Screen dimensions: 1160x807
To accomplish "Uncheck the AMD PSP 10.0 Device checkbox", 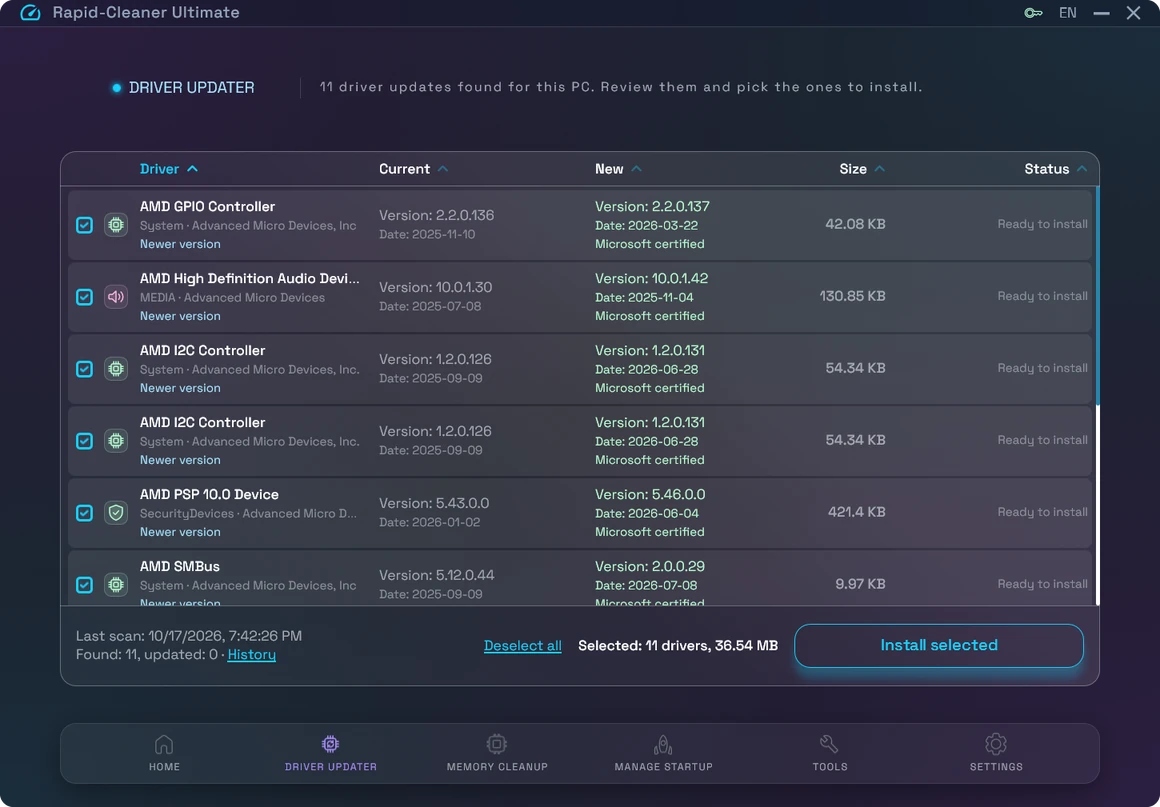I will tap(84, 513).
